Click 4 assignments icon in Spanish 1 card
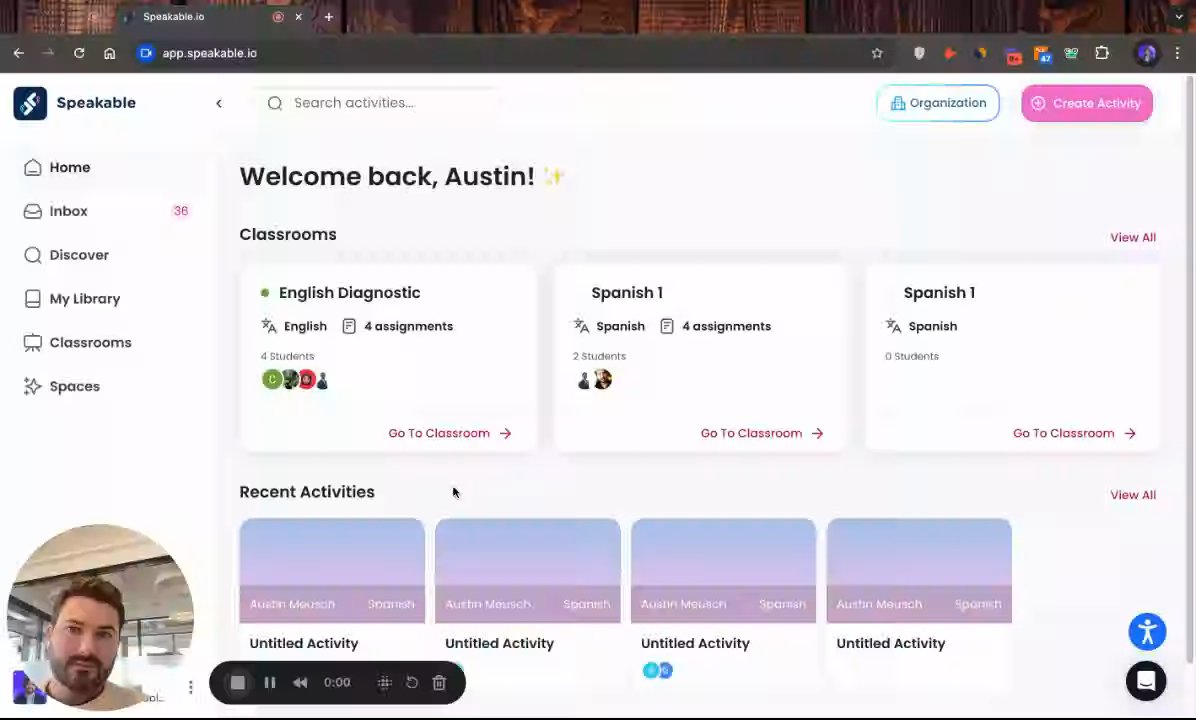This screenshot has width=1196, height=720. 667,326
